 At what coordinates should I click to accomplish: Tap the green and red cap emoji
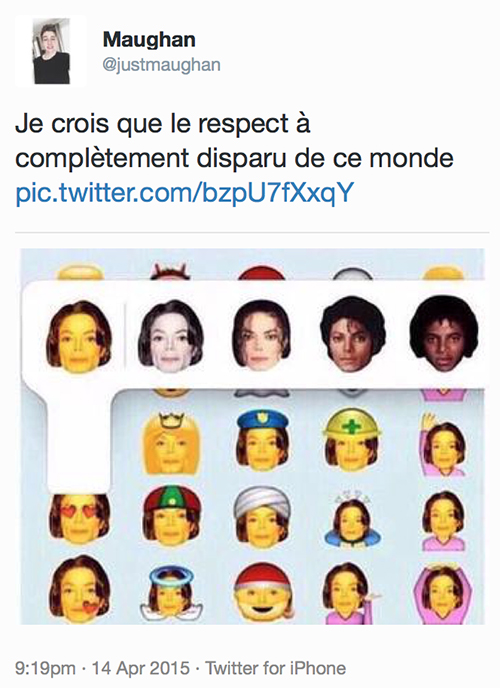click(x=172, y=517)
